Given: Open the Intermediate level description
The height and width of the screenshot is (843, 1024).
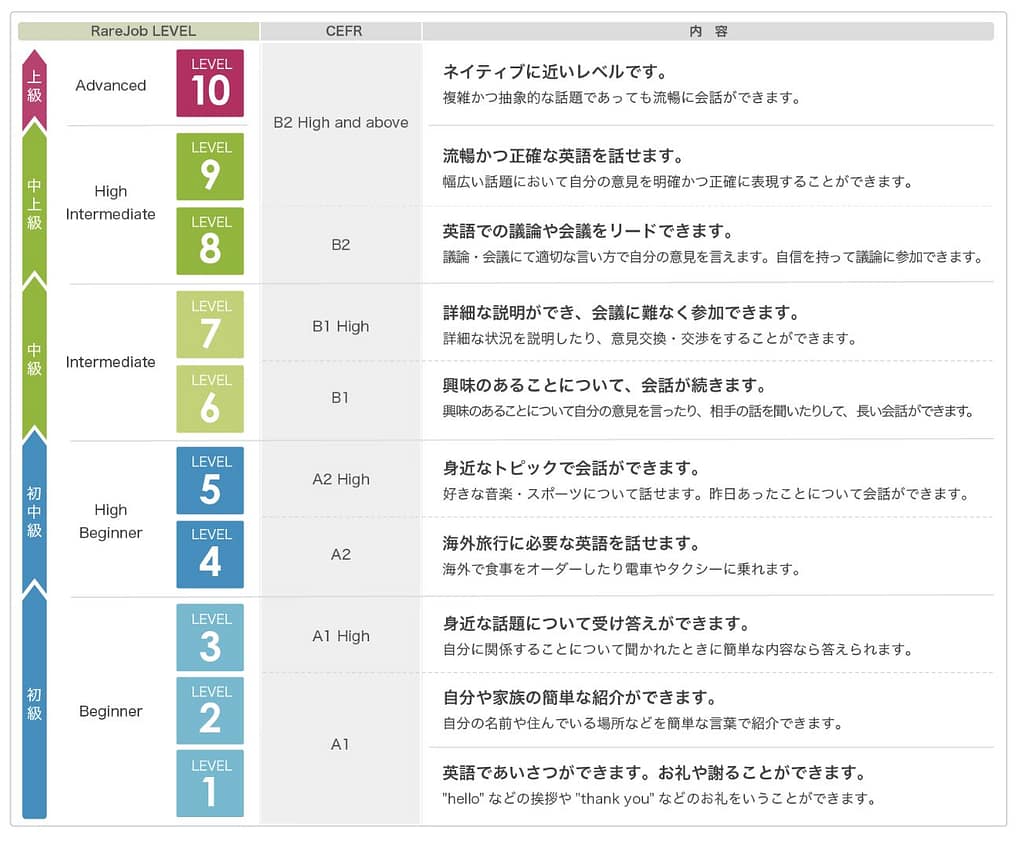Looking at the screenshot, I should (110, 362).
